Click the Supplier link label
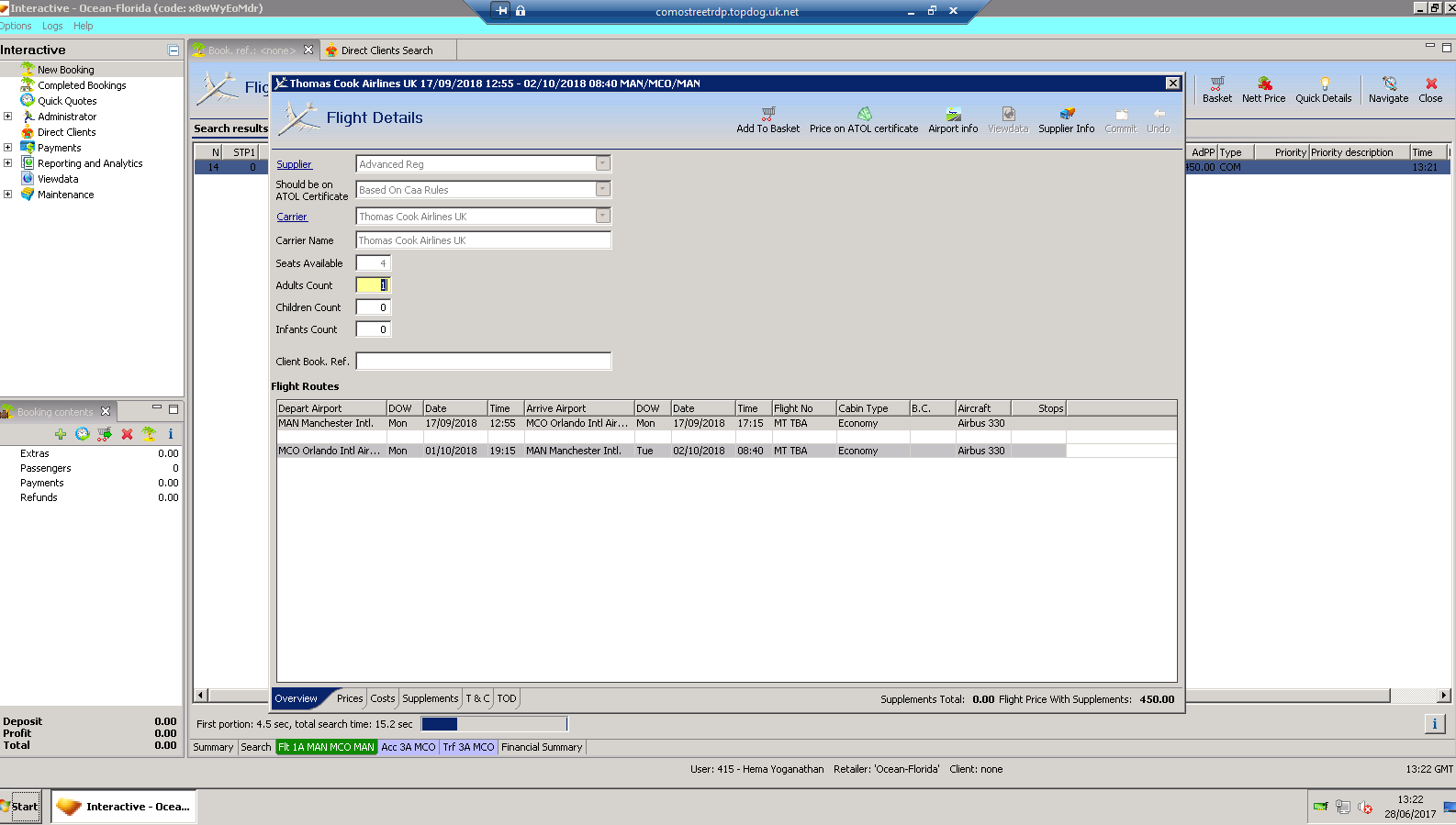 coord(295,164)
